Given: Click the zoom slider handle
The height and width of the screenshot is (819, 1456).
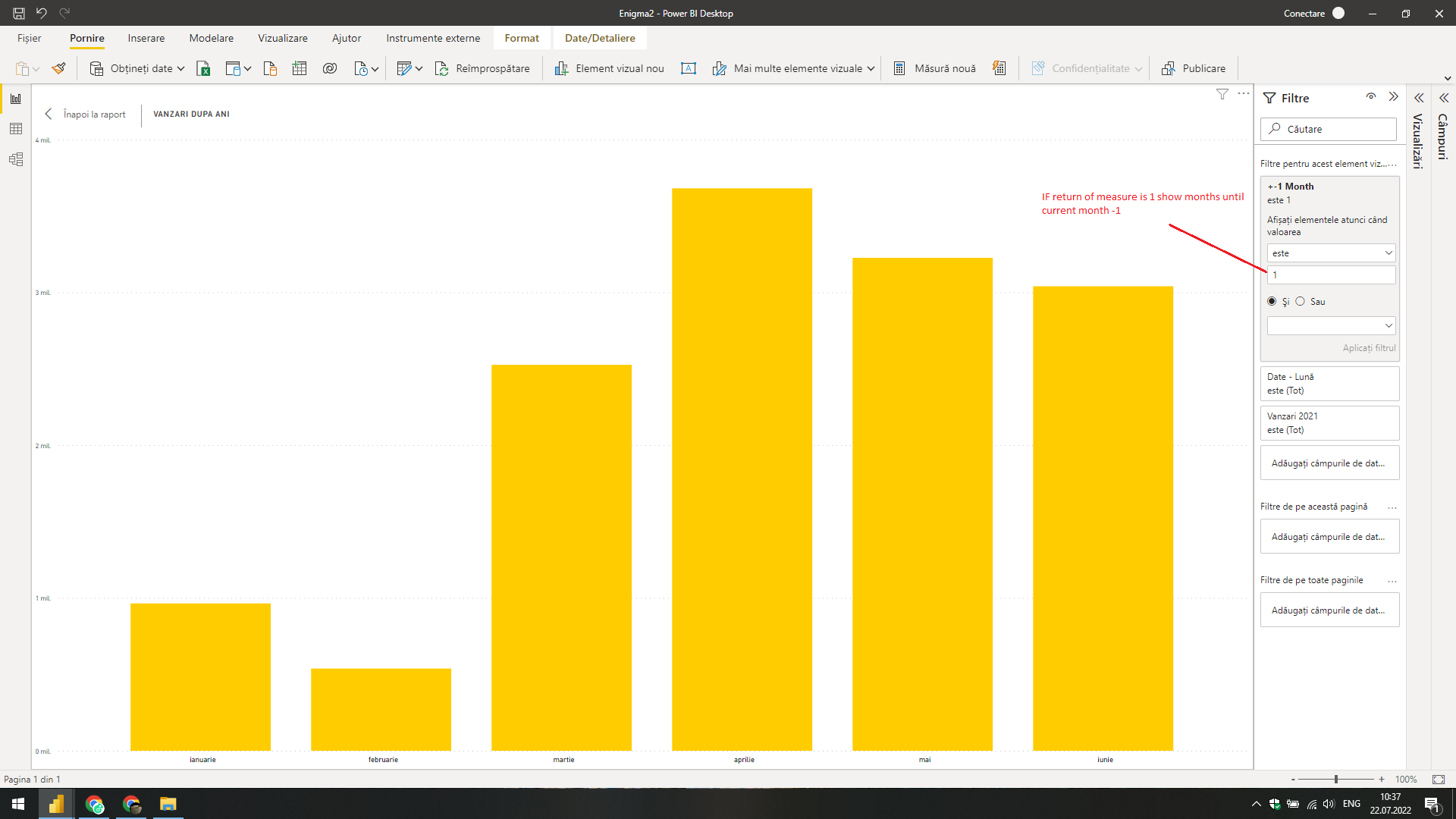Looking at the screenshot, I should (1336, 779).
